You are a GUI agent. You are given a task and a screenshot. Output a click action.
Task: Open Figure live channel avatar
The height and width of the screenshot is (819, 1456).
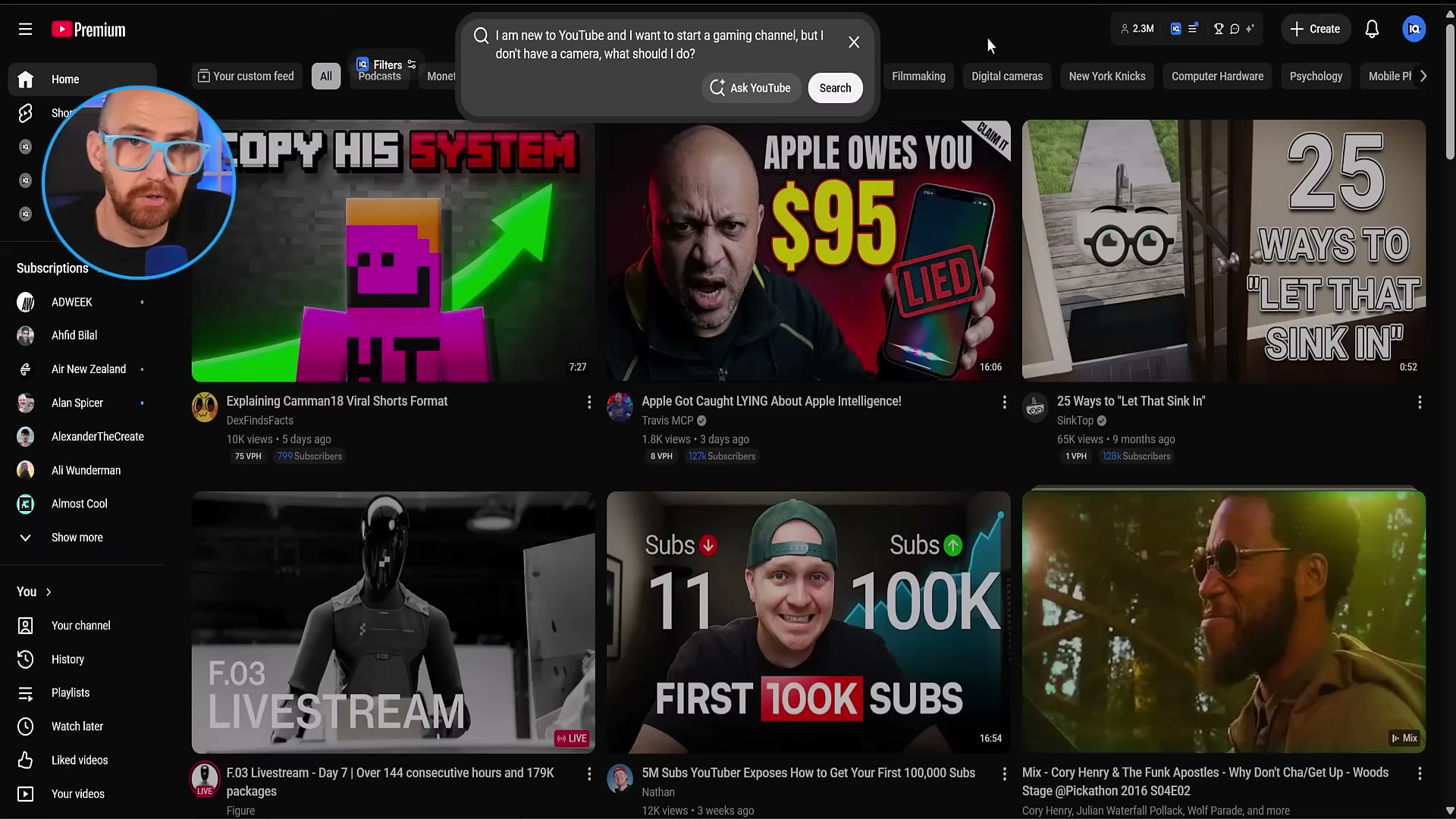[x=205, y=779]
